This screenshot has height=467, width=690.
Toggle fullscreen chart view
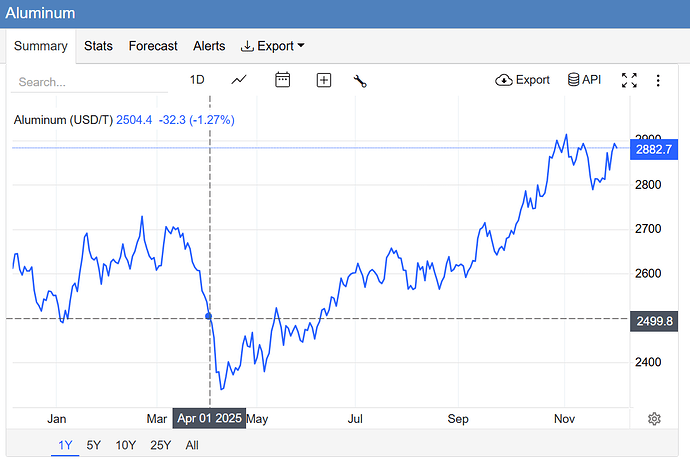(629, 80)
